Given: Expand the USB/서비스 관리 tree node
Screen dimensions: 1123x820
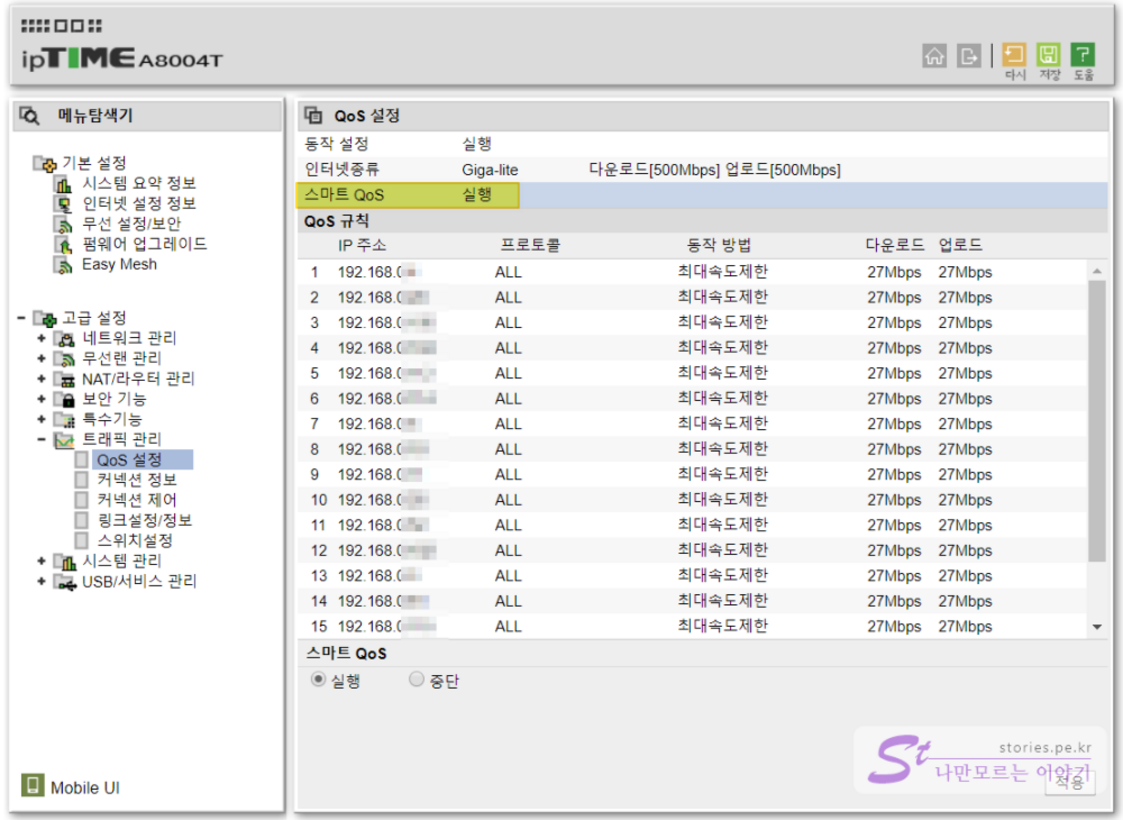Looking at the screenshot, I should click(41, 581).
